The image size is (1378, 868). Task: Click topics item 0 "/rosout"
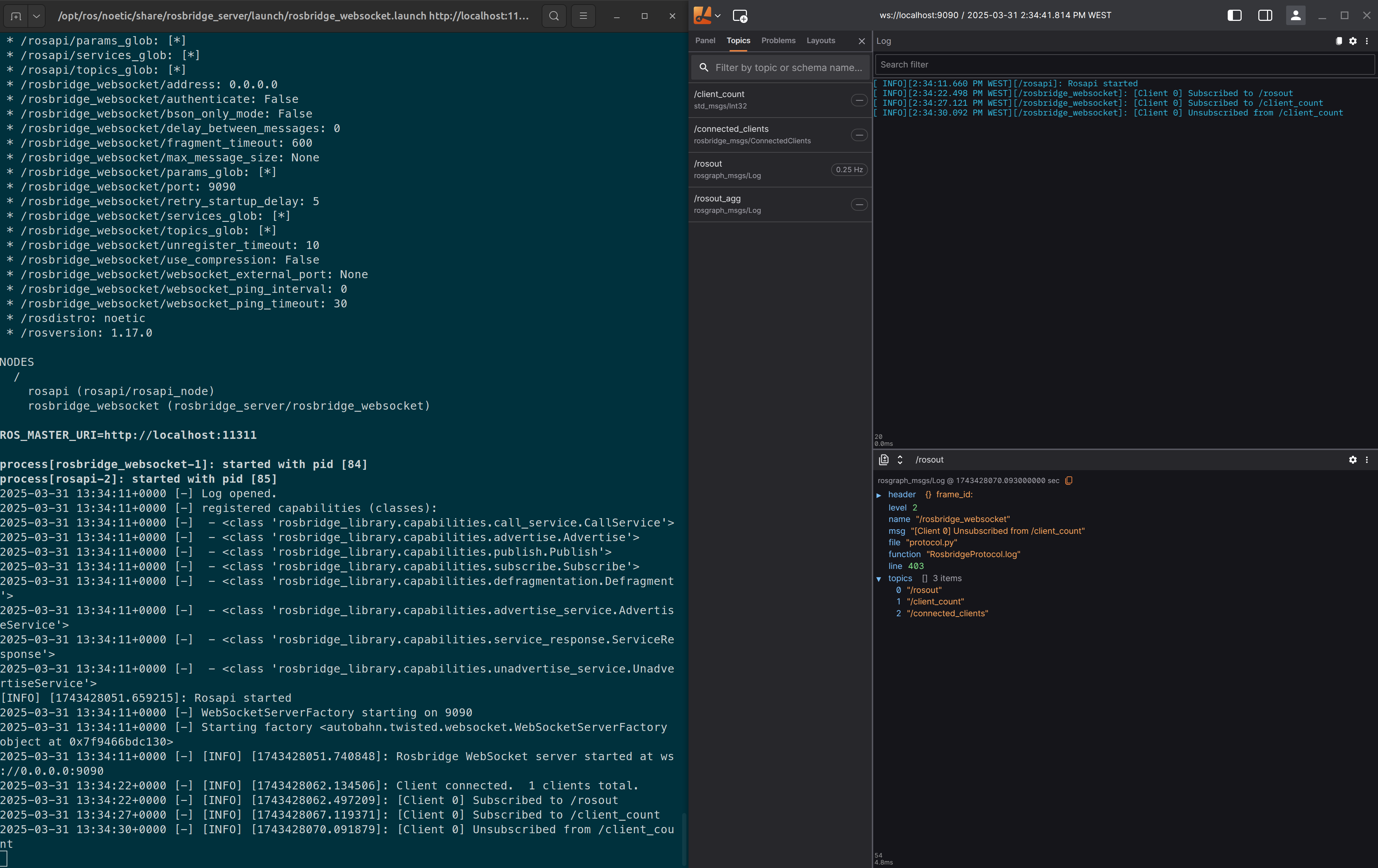924,590
